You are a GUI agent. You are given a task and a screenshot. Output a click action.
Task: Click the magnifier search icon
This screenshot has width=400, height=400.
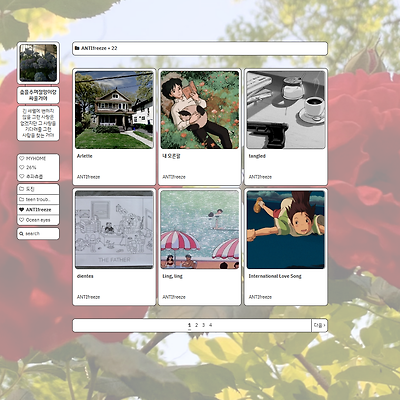tap(22, 234)
